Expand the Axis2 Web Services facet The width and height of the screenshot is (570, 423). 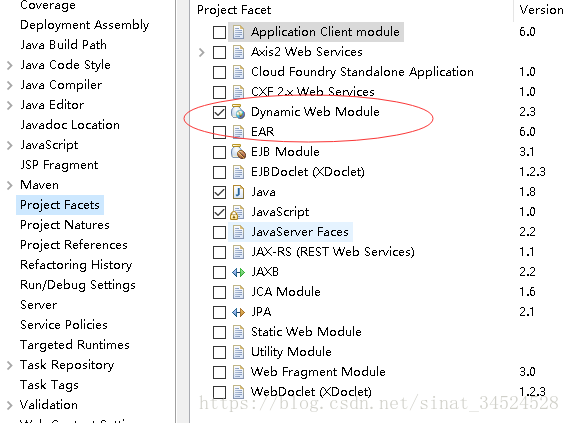coord(202,52)
